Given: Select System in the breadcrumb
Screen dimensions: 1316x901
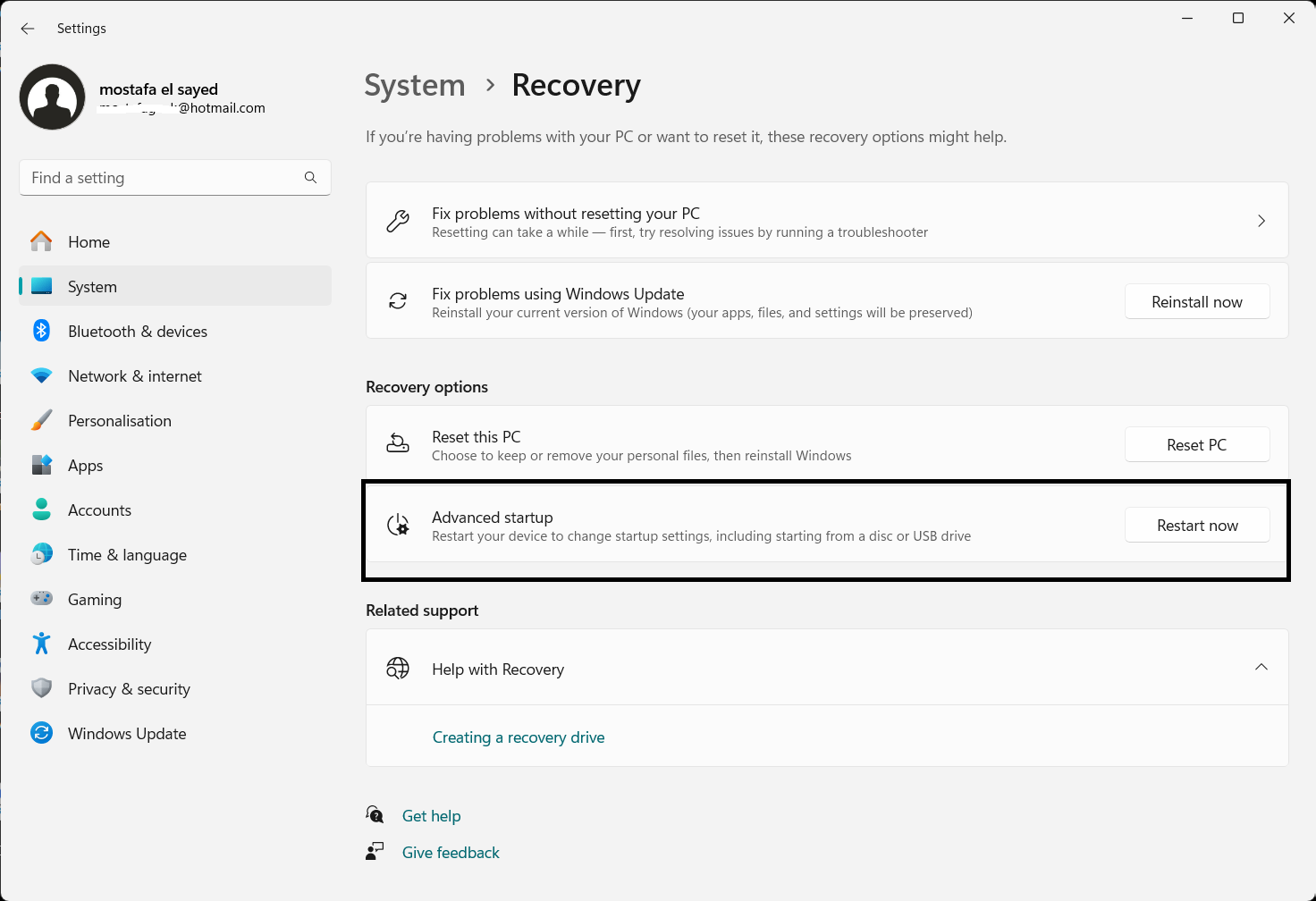Looking at the screenshot, I should pos(414,85).
